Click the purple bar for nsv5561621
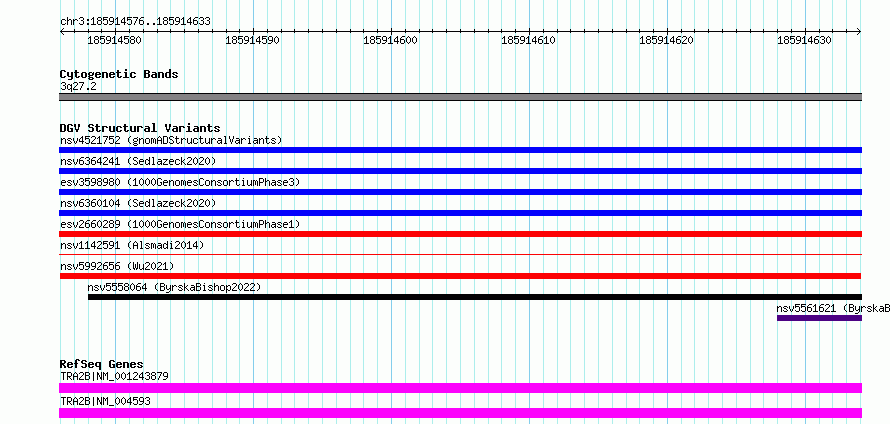Viewport: 890px width, 424px height. [x=819, y=318]
